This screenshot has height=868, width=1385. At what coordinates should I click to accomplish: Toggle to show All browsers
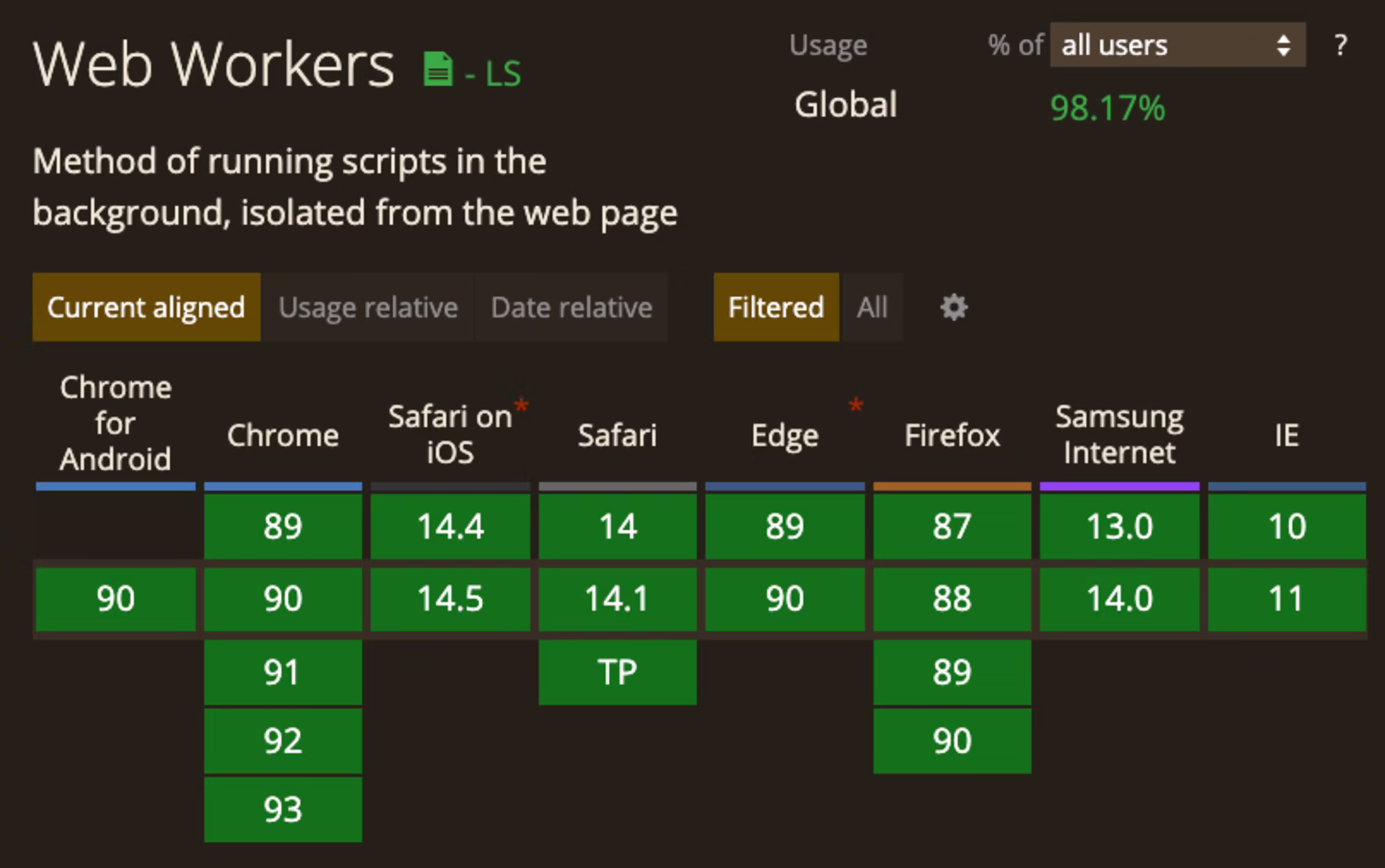click(872, 307)
